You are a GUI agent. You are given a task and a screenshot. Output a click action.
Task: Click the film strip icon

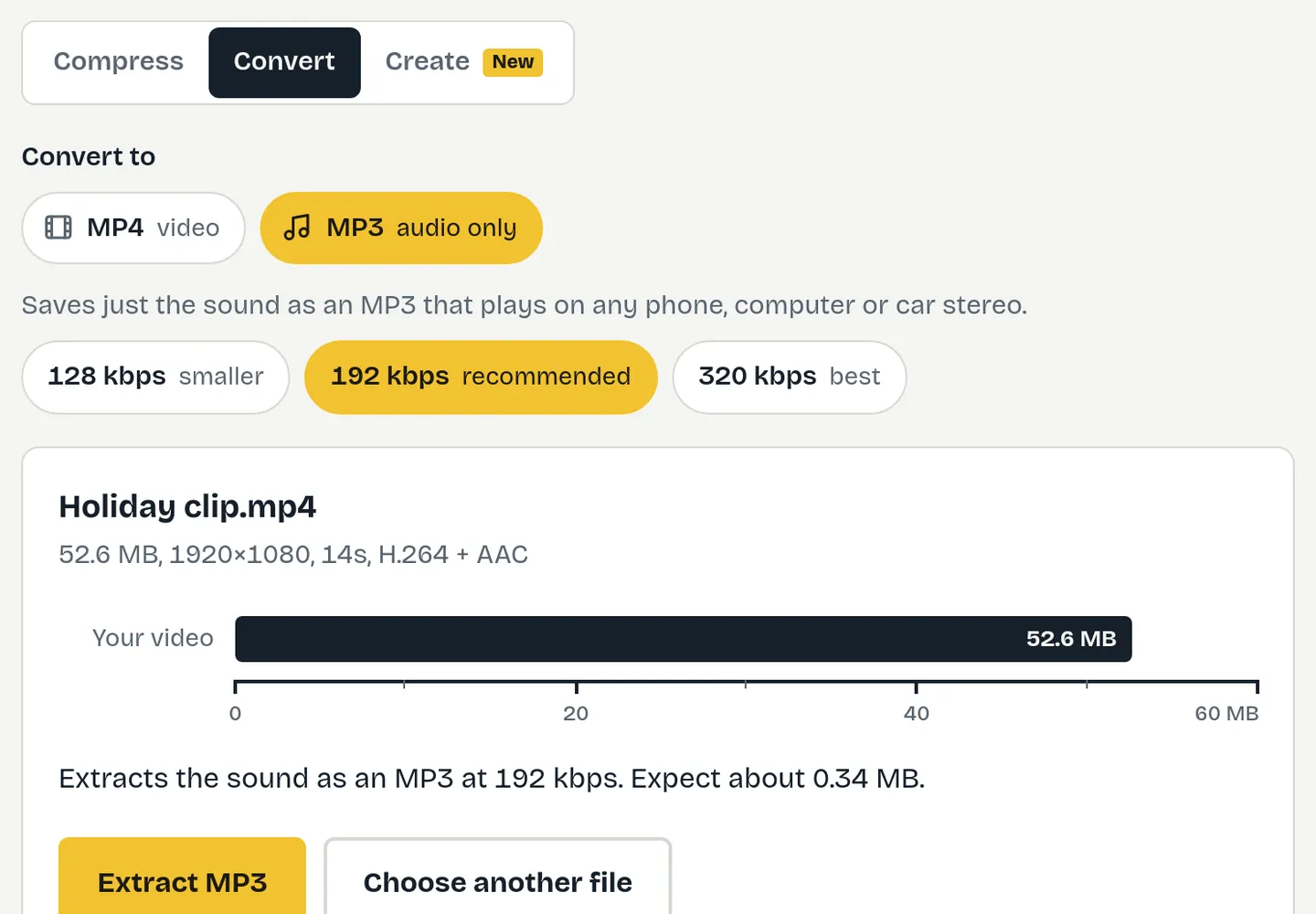(58, 228)
